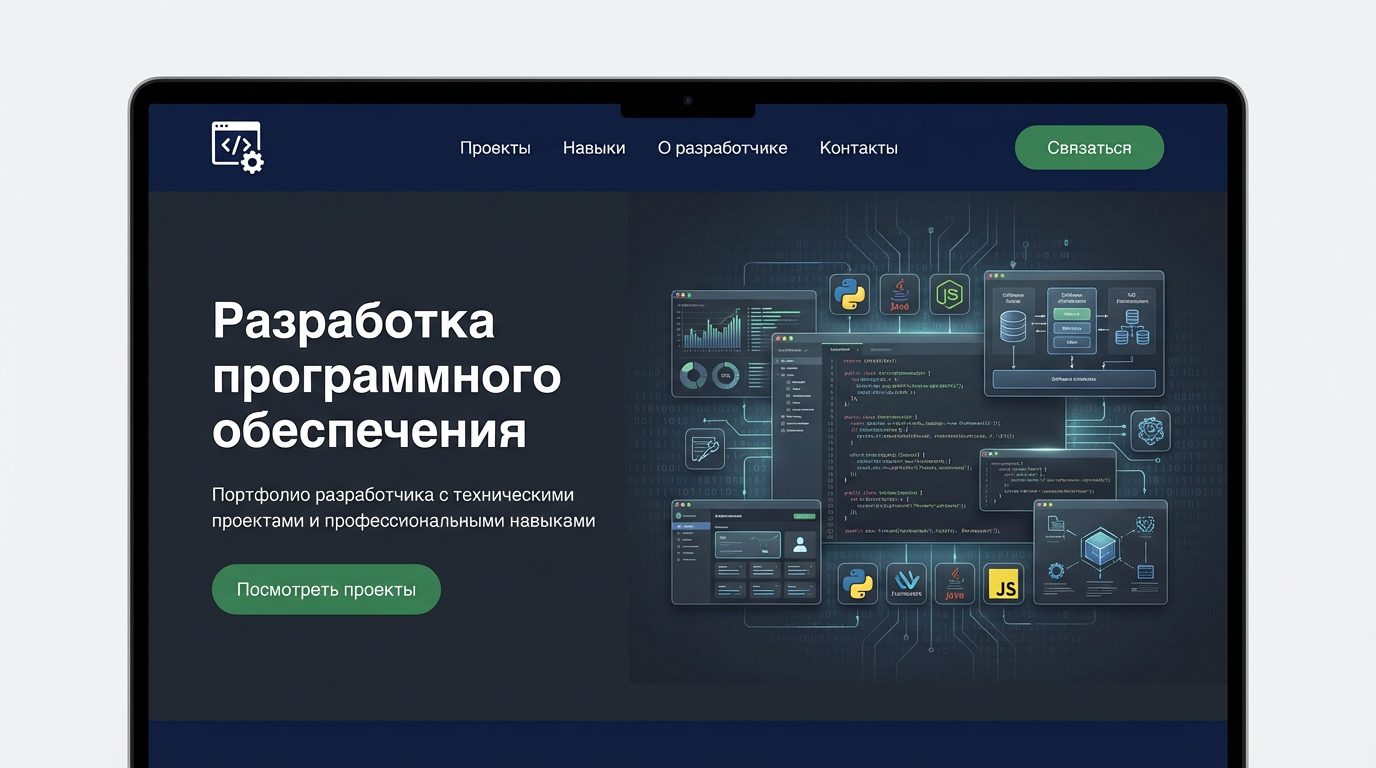Select the Python logo in the top icon row
This screenshot has width=1376, height=768.
coord(849,294)
